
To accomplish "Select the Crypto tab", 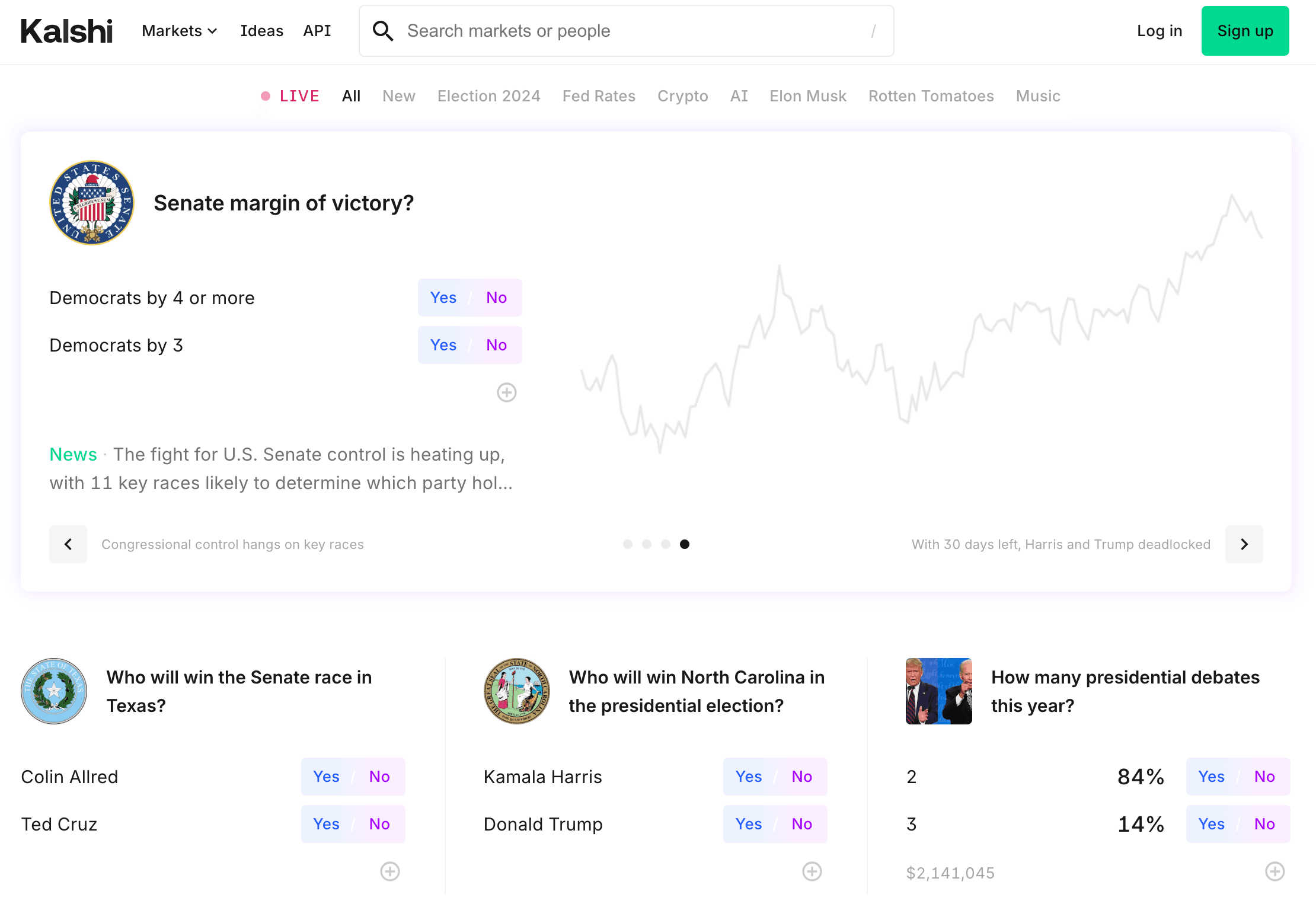I will point(682,96).
